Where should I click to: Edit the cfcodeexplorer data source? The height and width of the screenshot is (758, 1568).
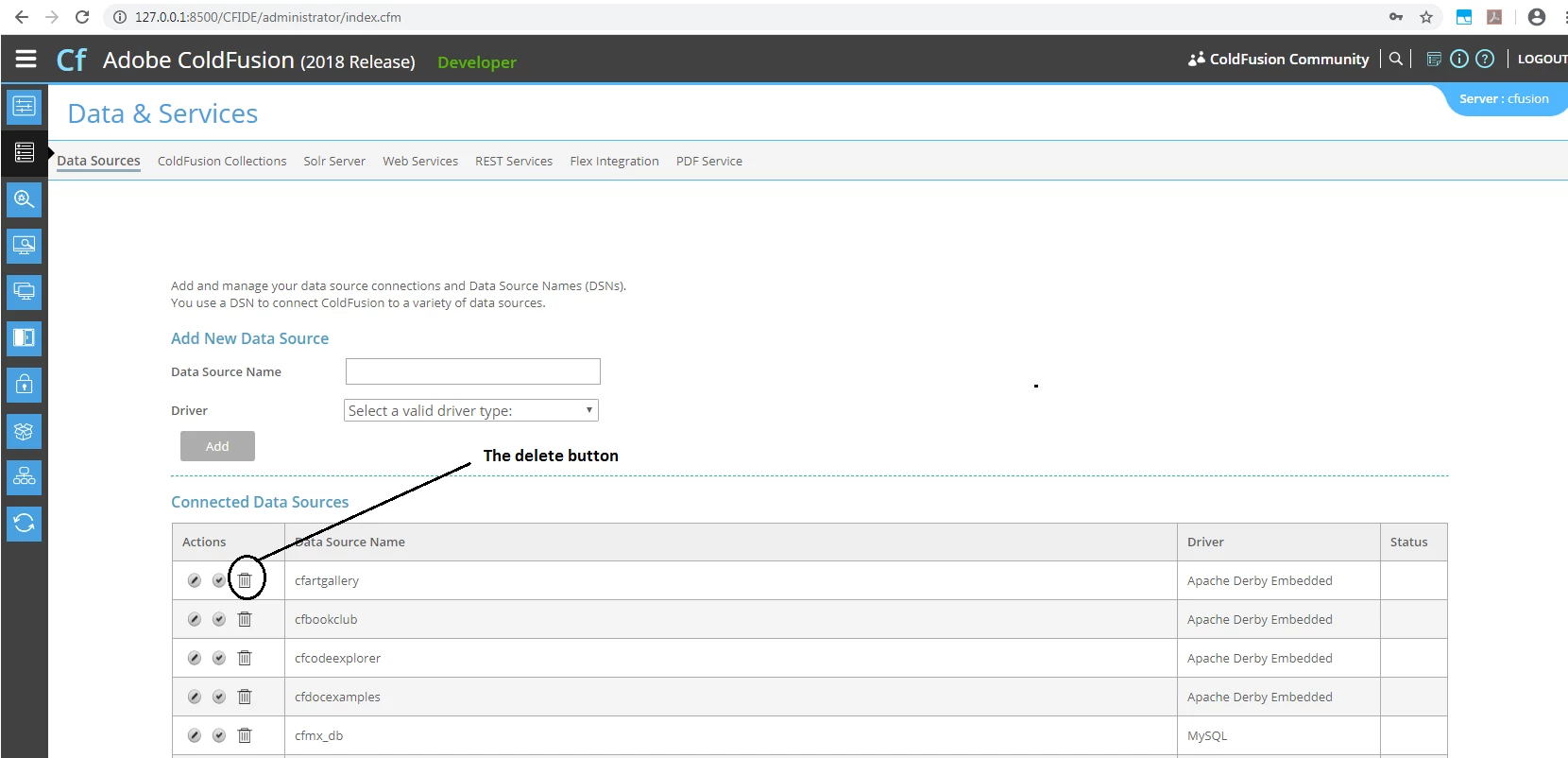click(x=195, y=658)
